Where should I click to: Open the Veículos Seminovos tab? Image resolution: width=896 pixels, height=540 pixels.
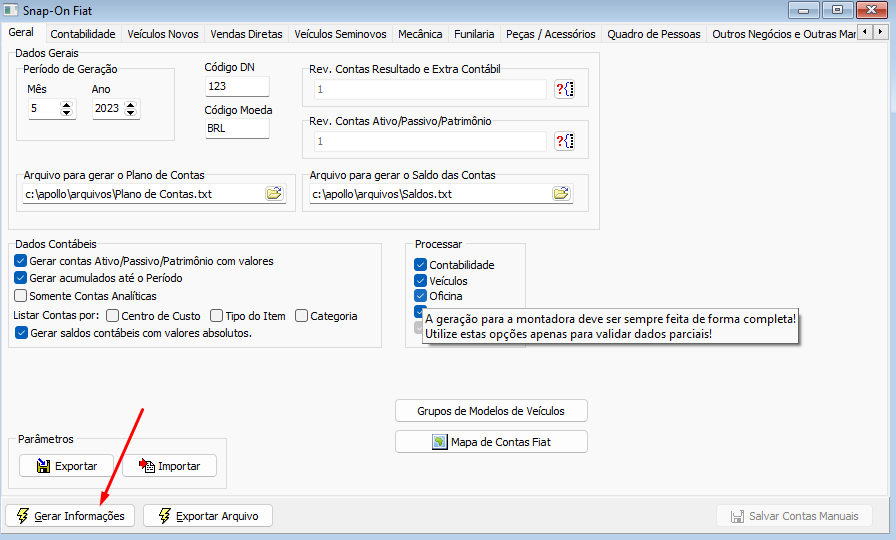click(341, 34)
